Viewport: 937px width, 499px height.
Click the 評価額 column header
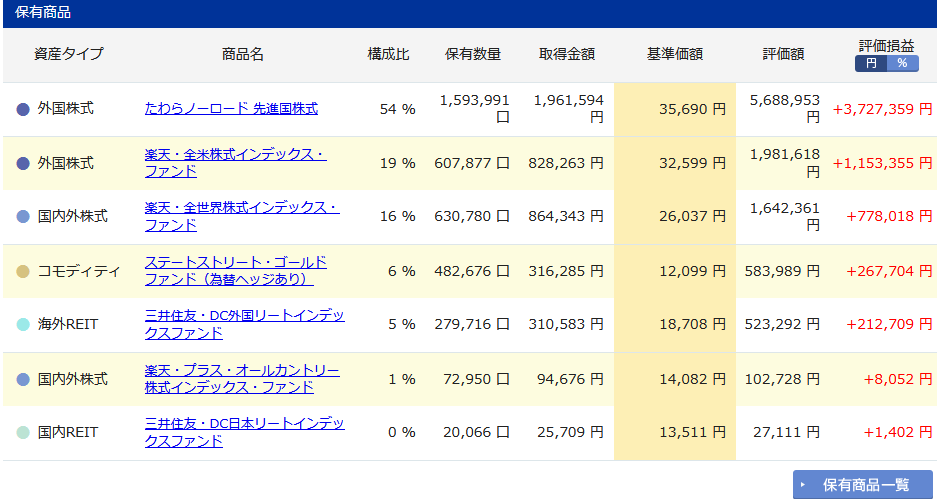click(783, 54)
